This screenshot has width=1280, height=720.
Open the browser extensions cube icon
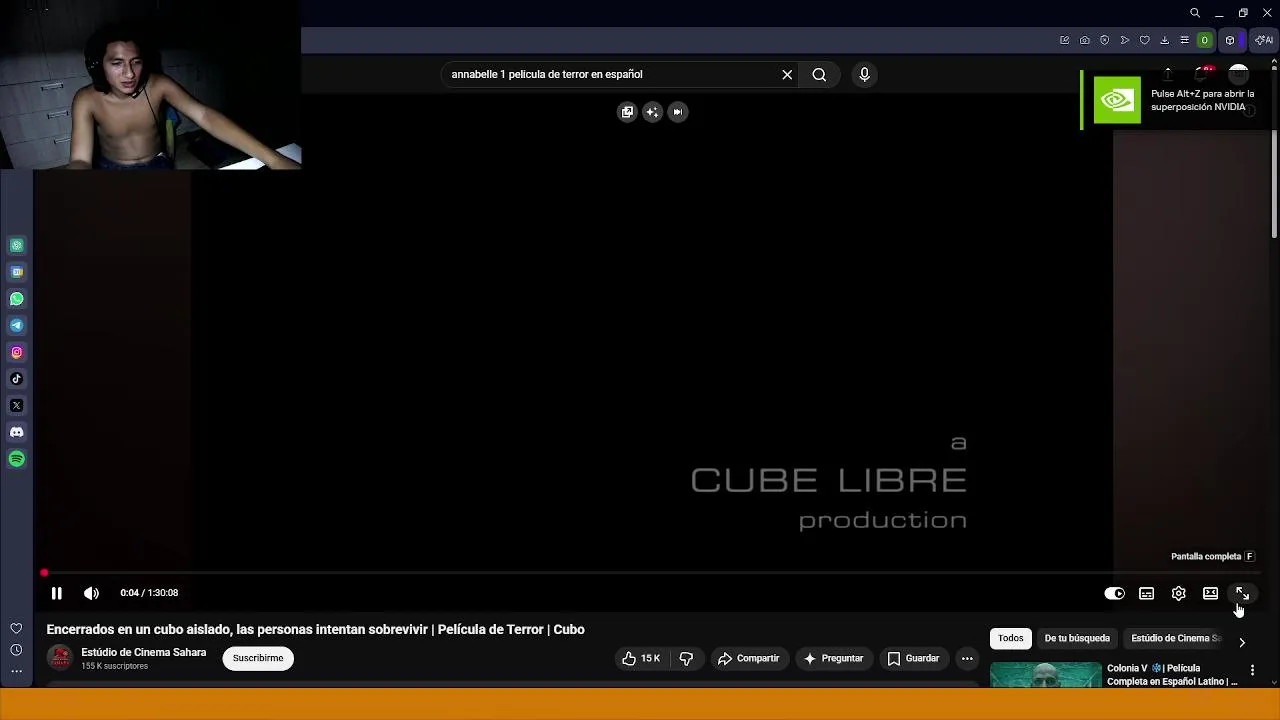point(1230,40)
